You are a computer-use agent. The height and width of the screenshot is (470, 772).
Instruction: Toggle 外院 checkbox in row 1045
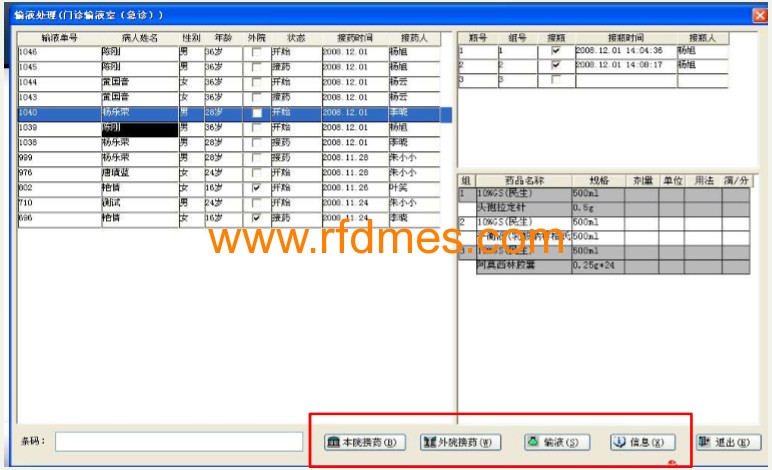[257, 67]
